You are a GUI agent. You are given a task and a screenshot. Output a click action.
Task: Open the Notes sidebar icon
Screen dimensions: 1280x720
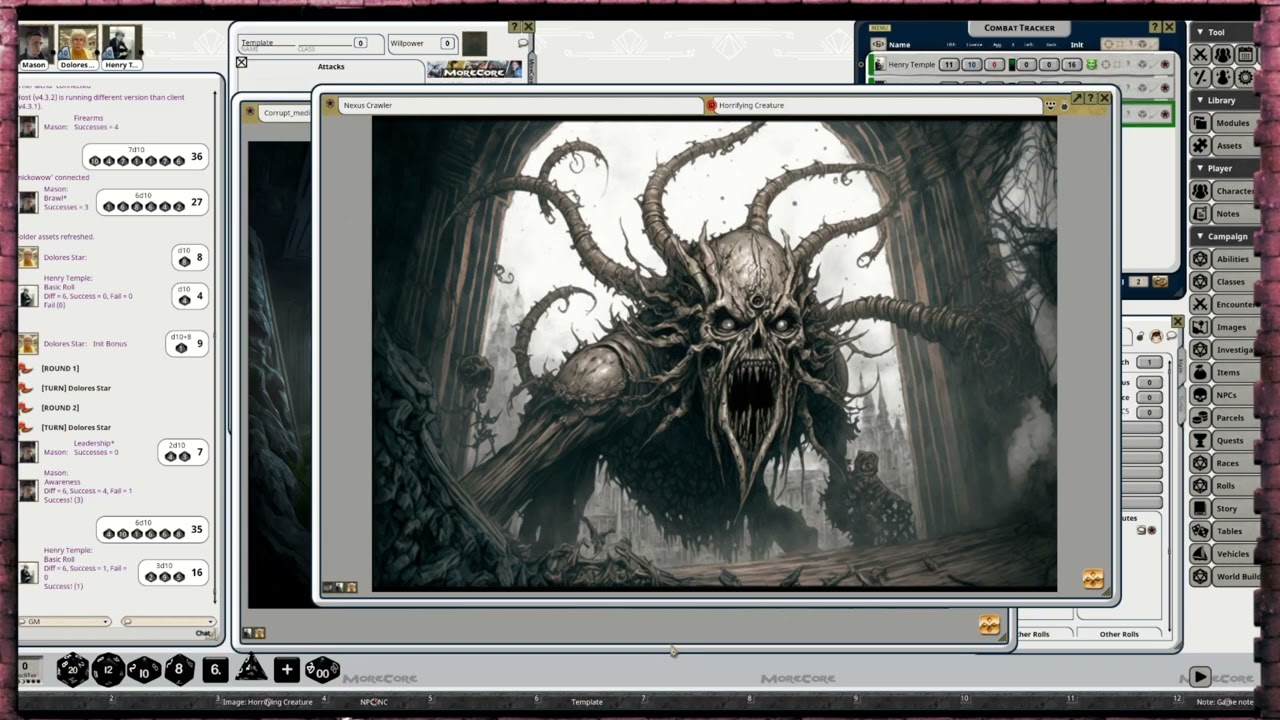coord(1200,214)
